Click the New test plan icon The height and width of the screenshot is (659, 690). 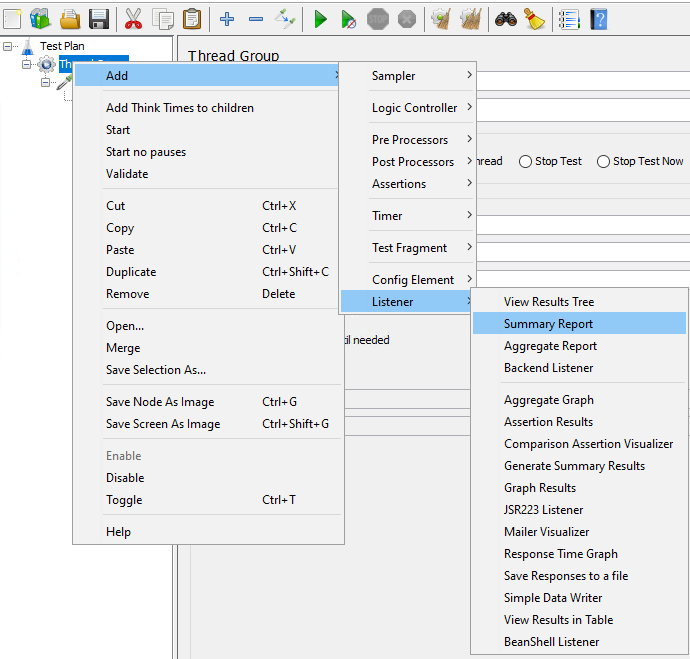(12, 18)
